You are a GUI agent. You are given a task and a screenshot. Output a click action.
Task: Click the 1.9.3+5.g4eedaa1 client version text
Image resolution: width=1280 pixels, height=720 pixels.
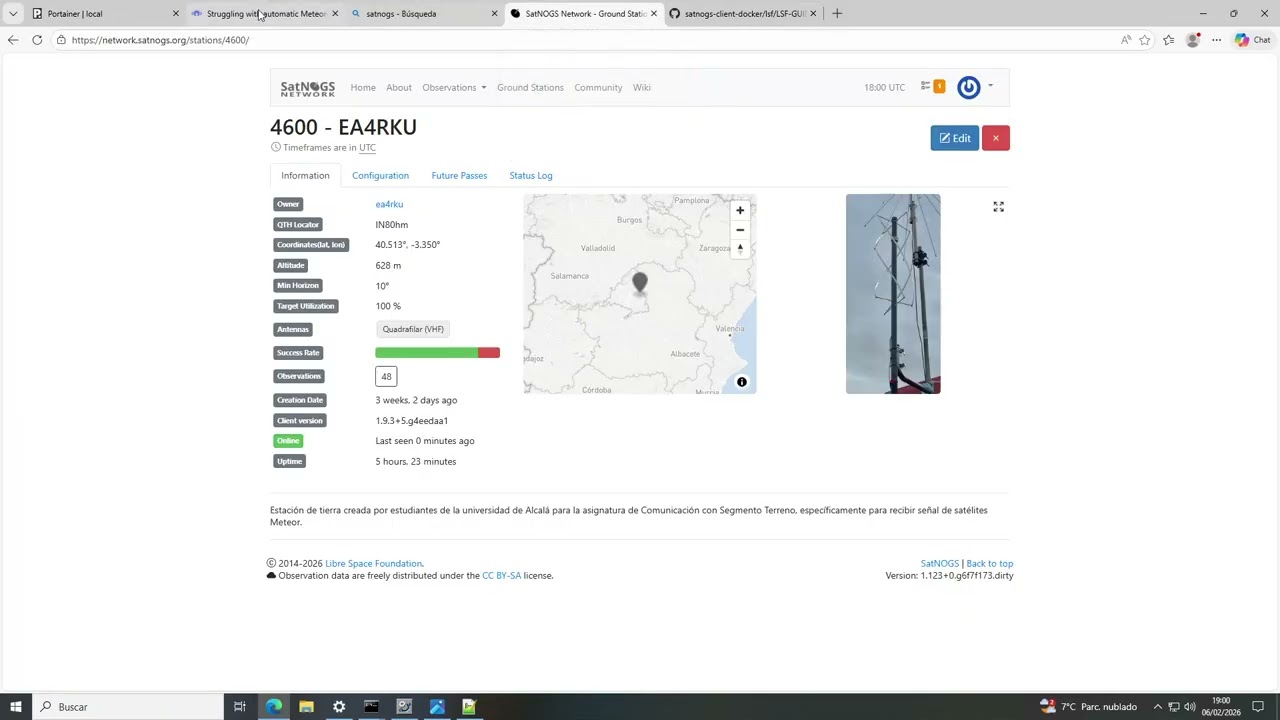(412, 421)
